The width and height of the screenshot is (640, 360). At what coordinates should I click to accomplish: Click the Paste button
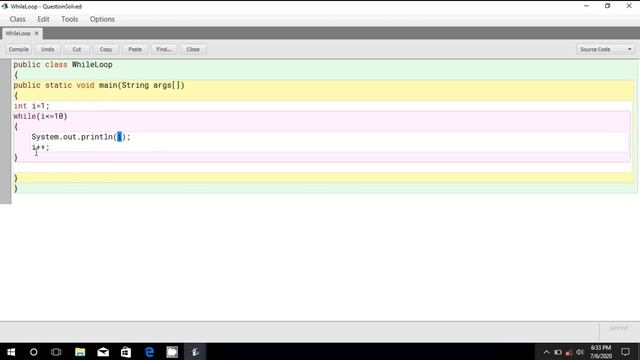135,49
